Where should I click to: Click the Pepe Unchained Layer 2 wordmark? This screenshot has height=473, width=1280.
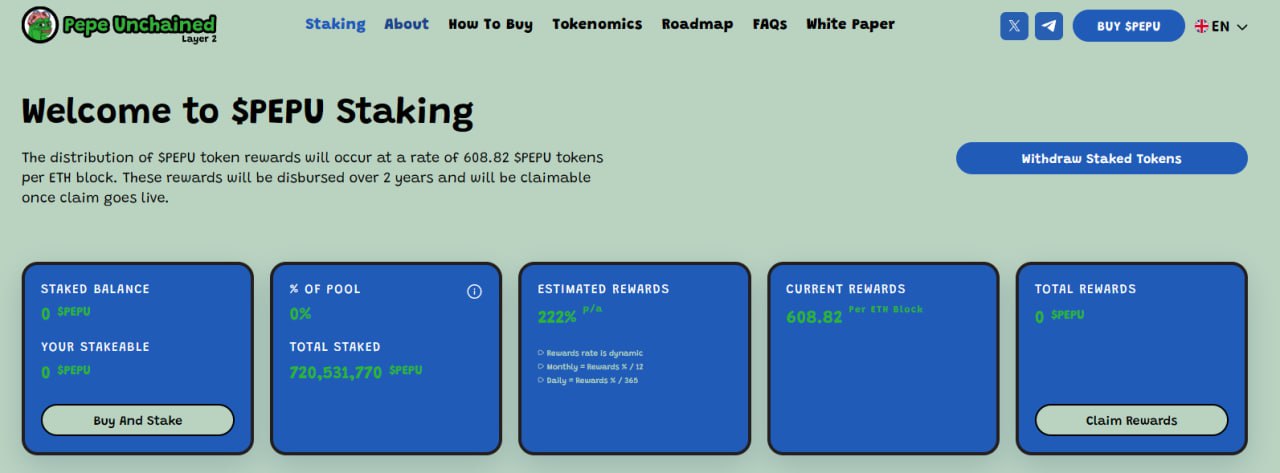tap(139, 27)
